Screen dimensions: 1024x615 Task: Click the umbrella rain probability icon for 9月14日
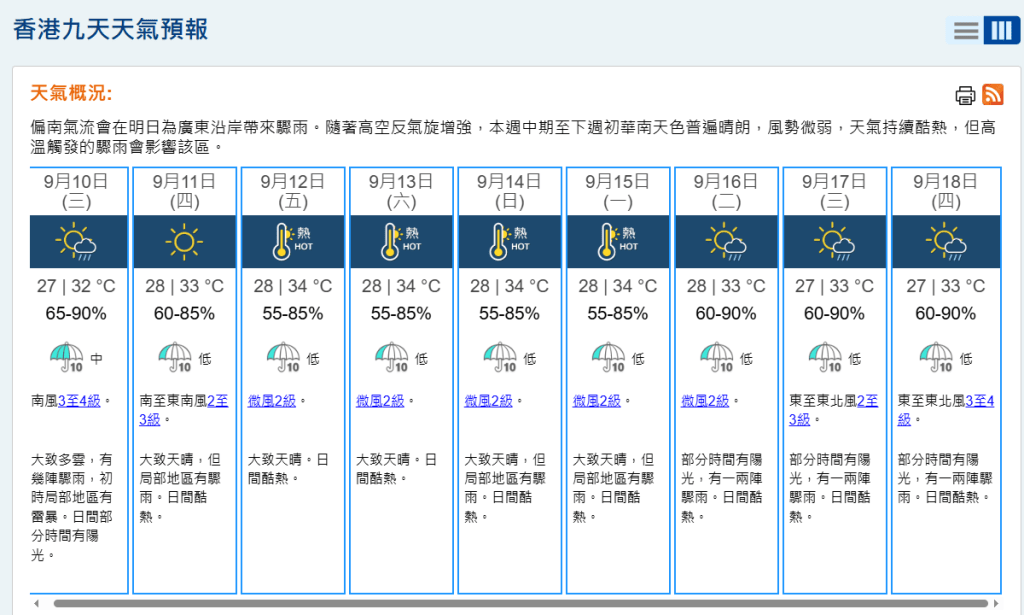point(501,357)
